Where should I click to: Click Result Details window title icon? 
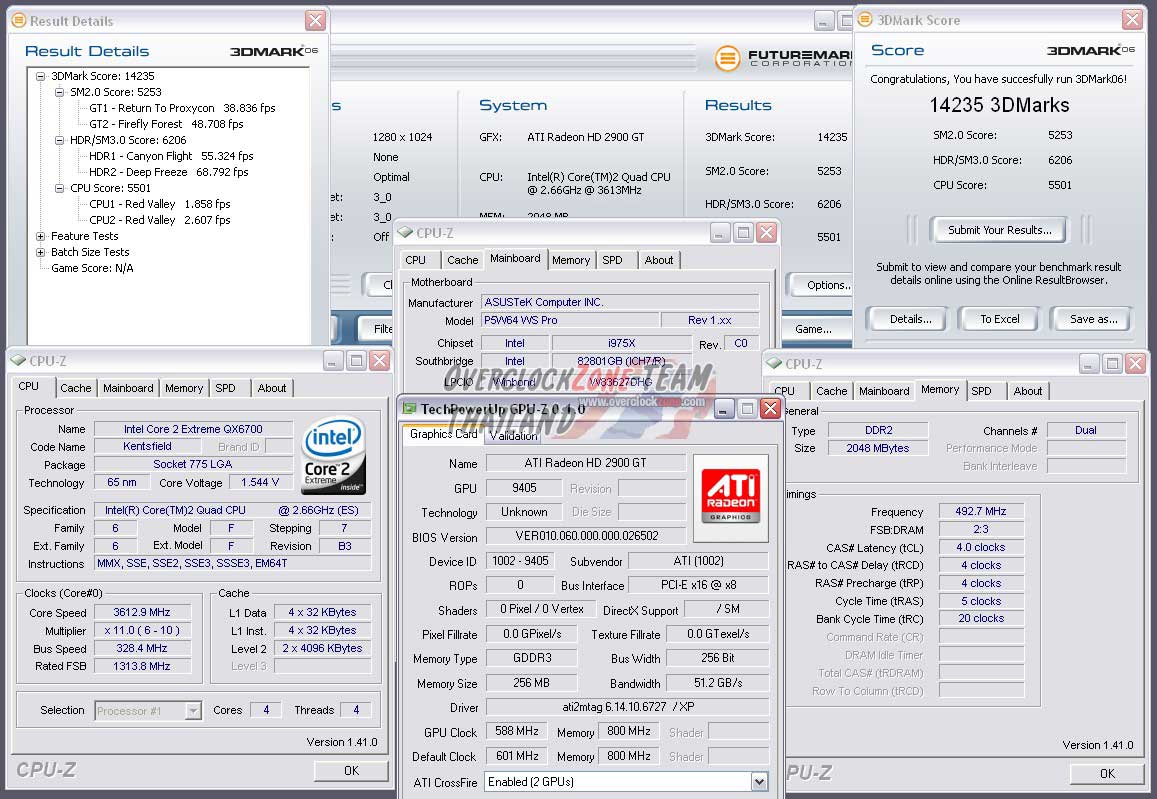click(19, 21)
